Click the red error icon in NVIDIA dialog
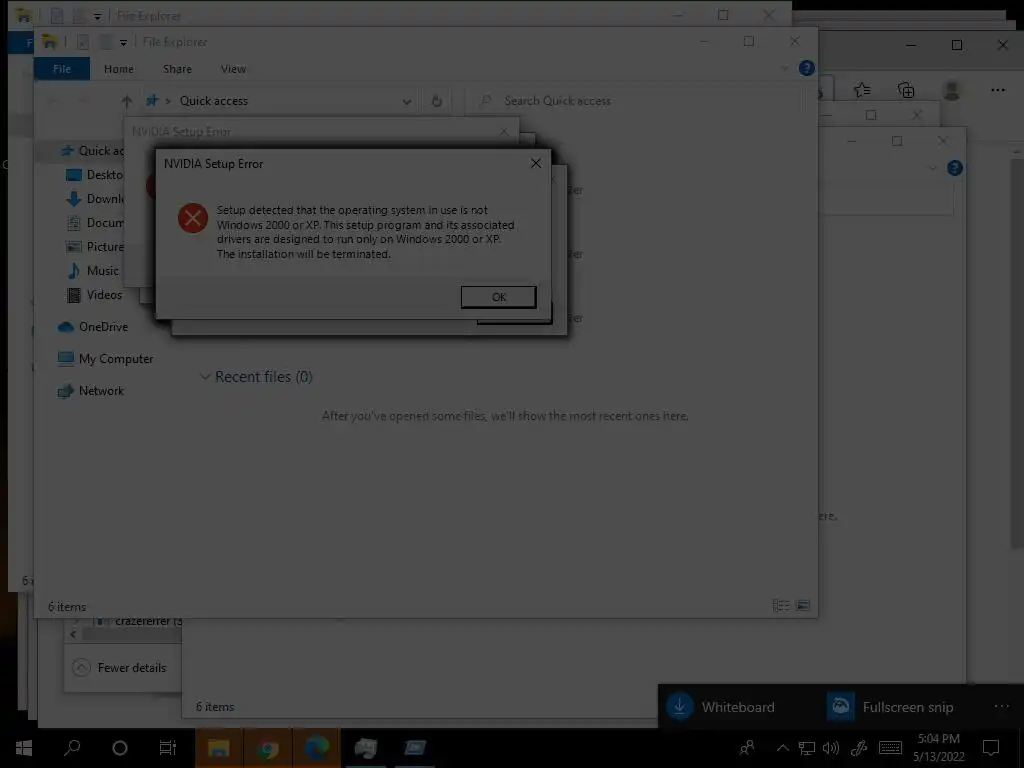Viewport: 1024px width, 768px height. click(x=193, y=218)
